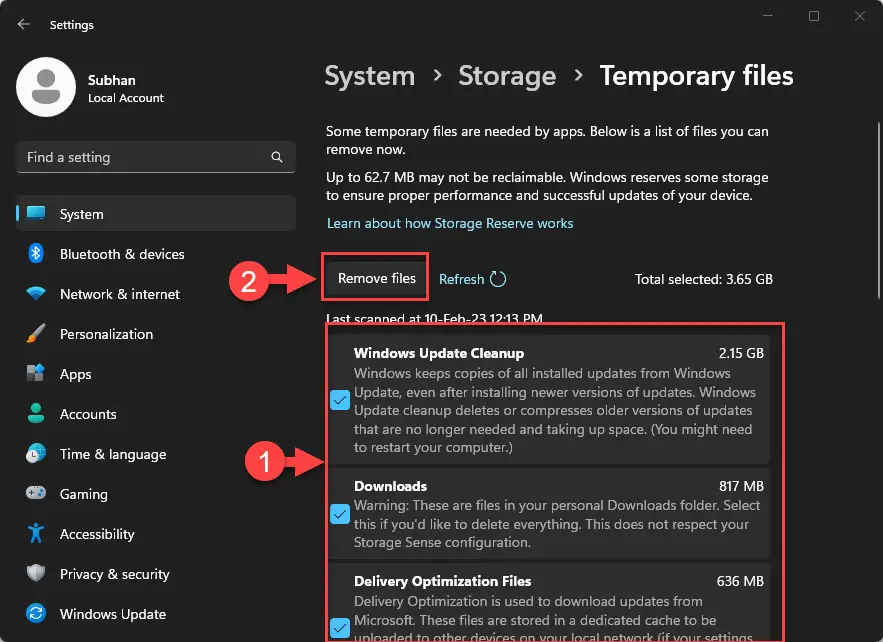The width and height of the screenshot is (883, 642).
Task: Open the Gaming settings
Action: click(x=156, y=493)
